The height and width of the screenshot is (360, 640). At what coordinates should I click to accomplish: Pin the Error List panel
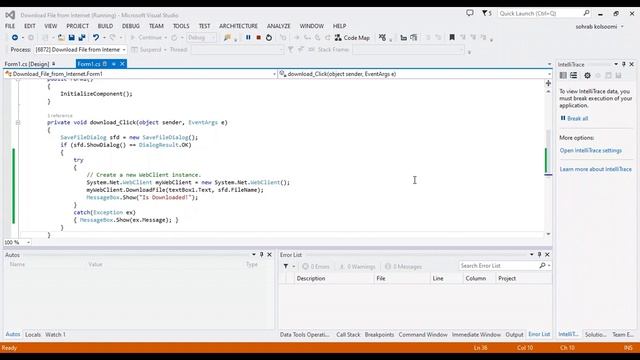[x=540, y=255]
